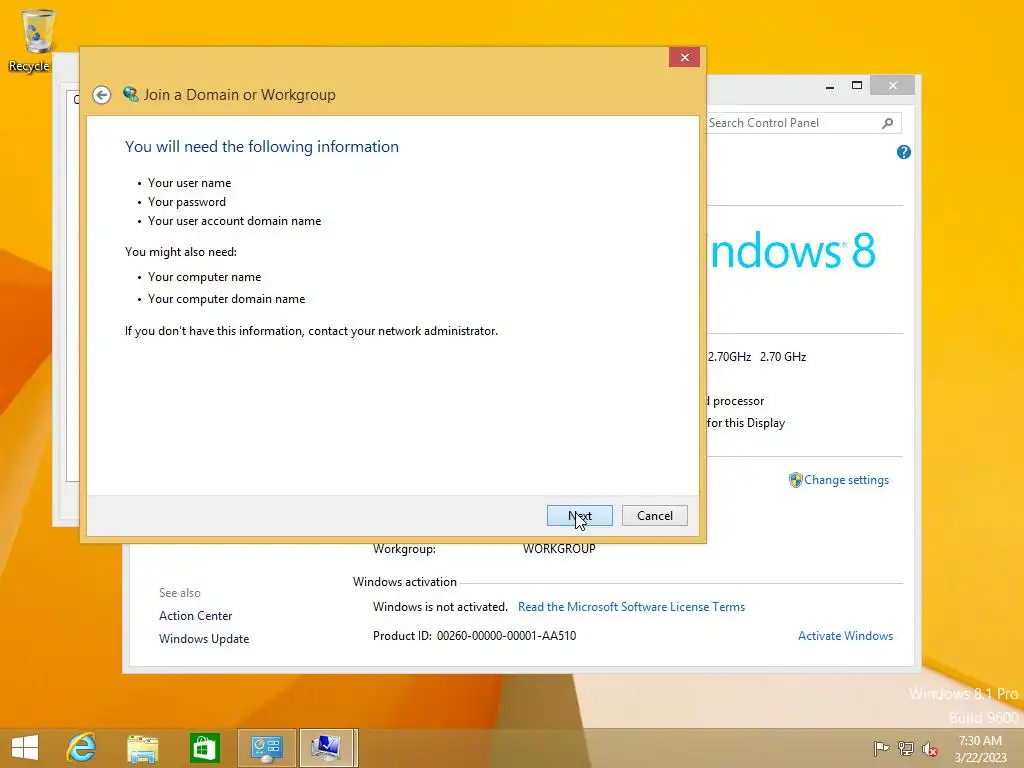The width and height of the screenshot is (1024, 768).
Task: Click the network icon beside wizard title
Action: click(x=131, y=95)
